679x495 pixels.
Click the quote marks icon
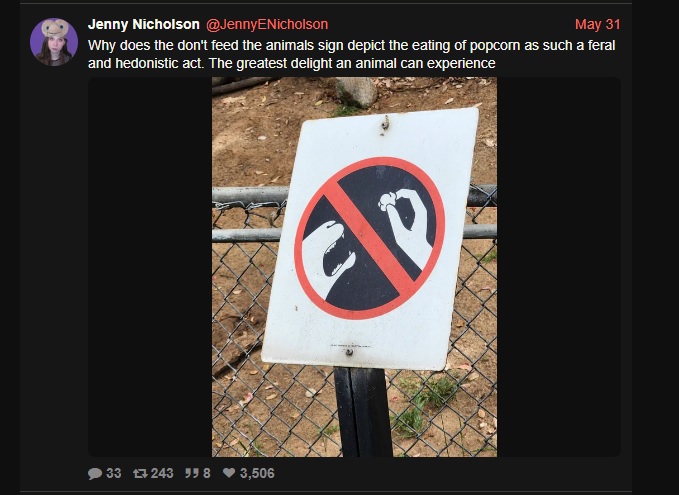(191, 473)
